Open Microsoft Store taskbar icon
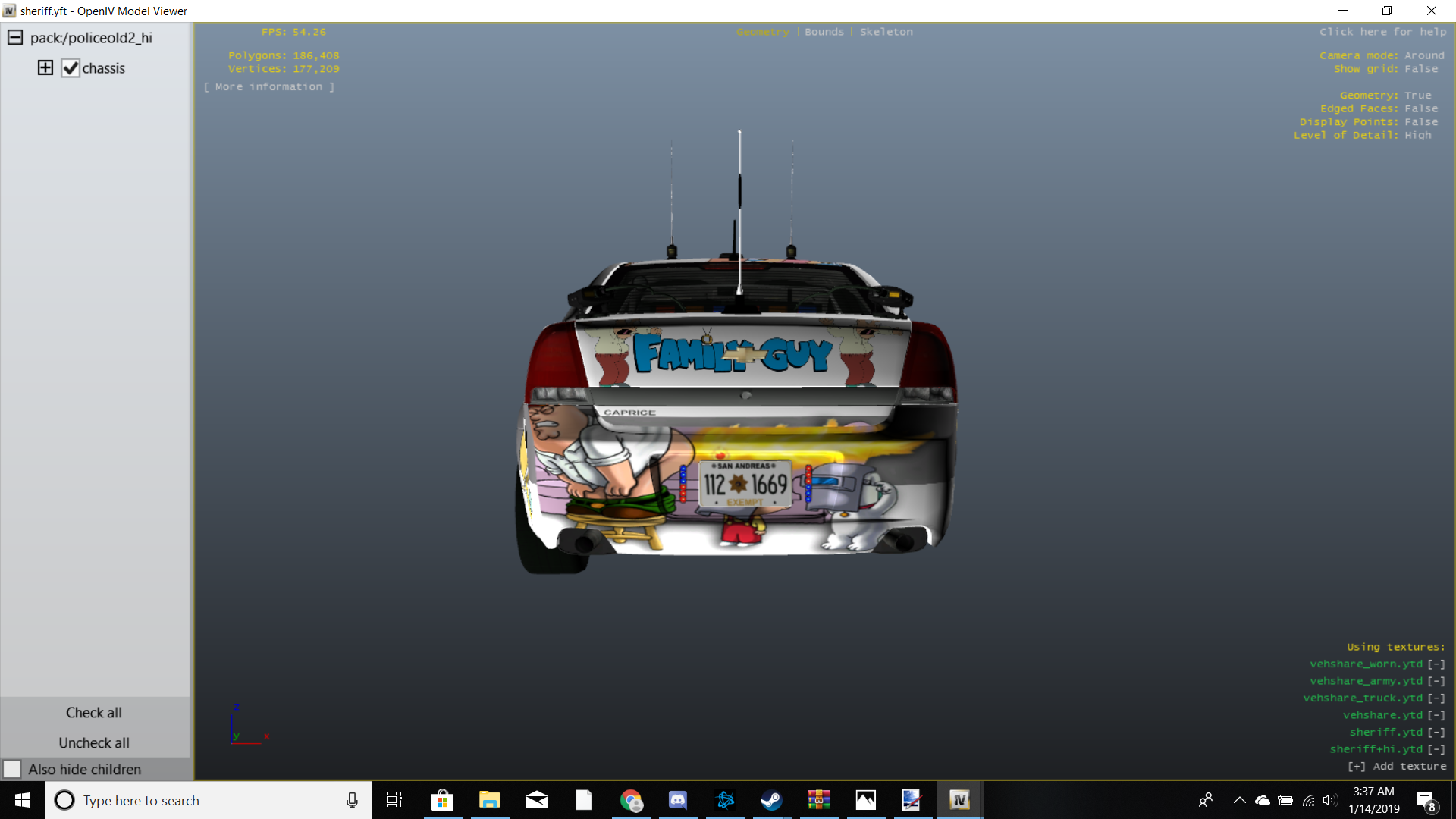This screenshot has width=1456, height=819. (x=442, y=800)
